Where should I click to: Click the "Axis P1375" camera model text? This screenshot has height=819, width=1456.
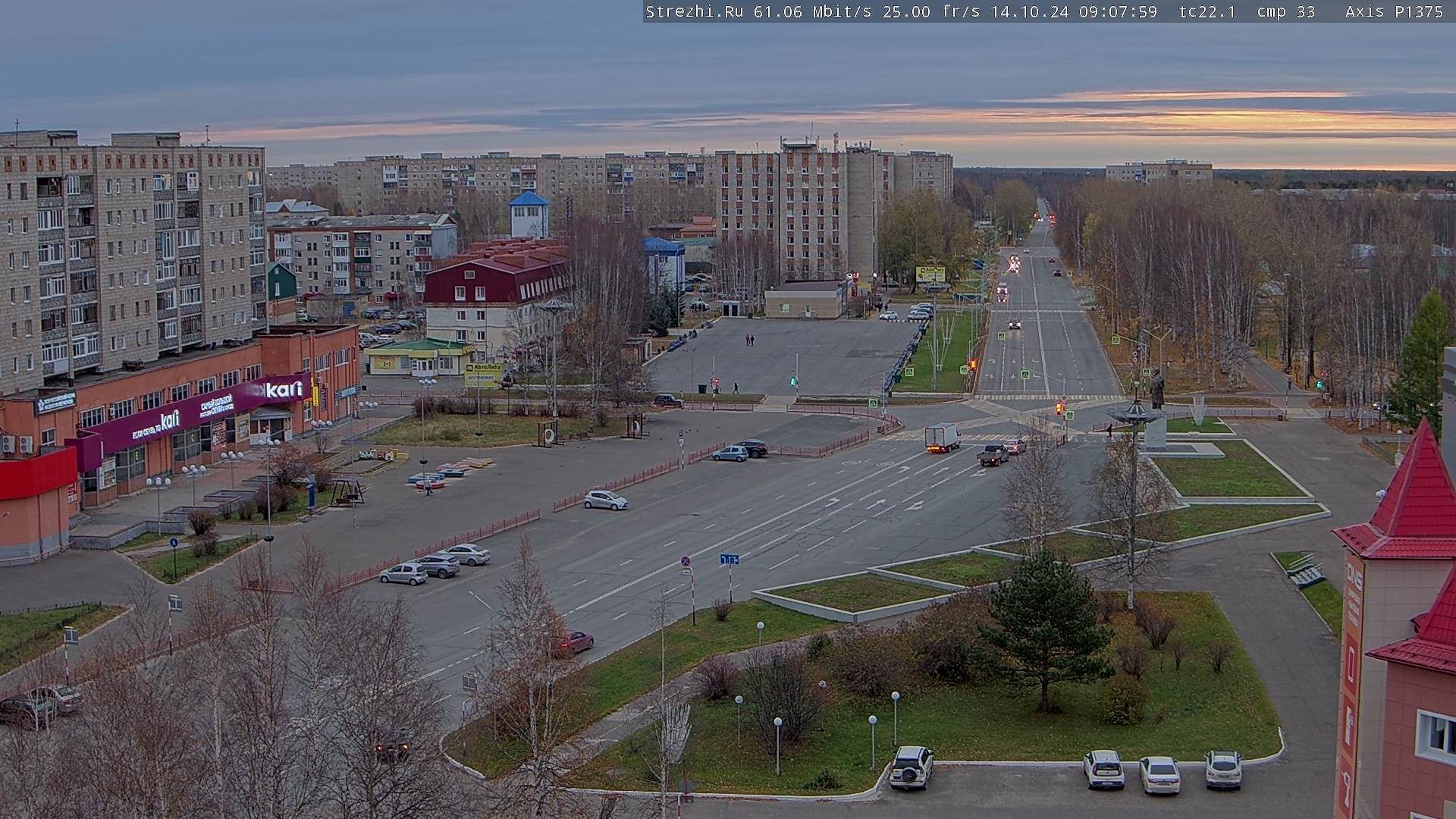tap(1395, 11)
